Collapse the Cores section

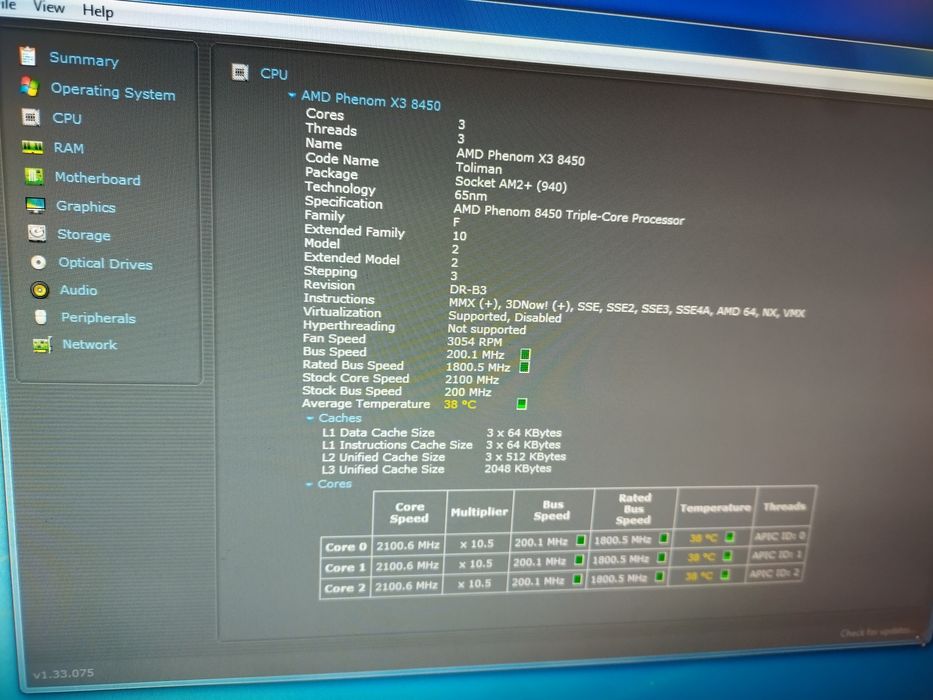click(309, 484)
